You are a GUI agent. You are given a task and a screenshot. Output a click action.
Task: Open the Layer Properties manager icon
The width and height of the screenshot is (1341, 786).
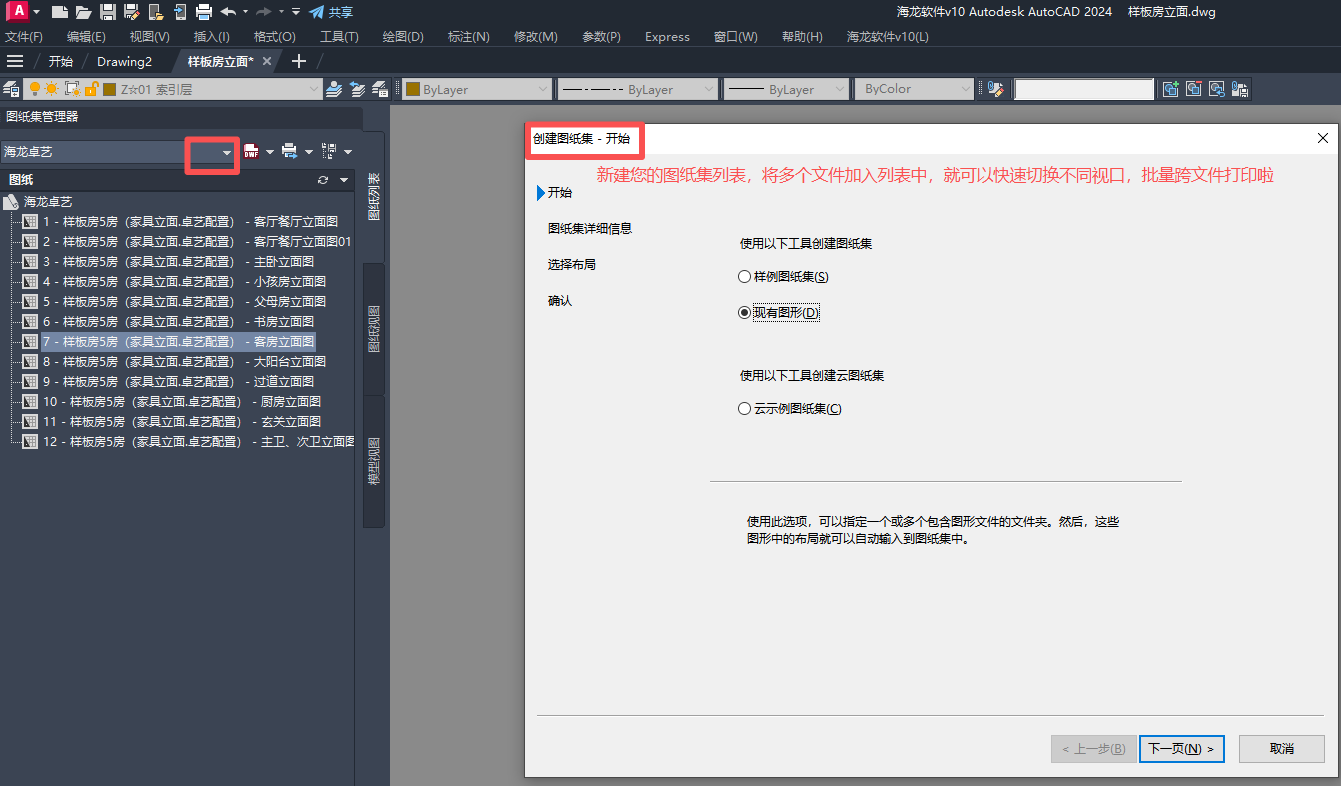pyautogui.click(x=11, y=89)
